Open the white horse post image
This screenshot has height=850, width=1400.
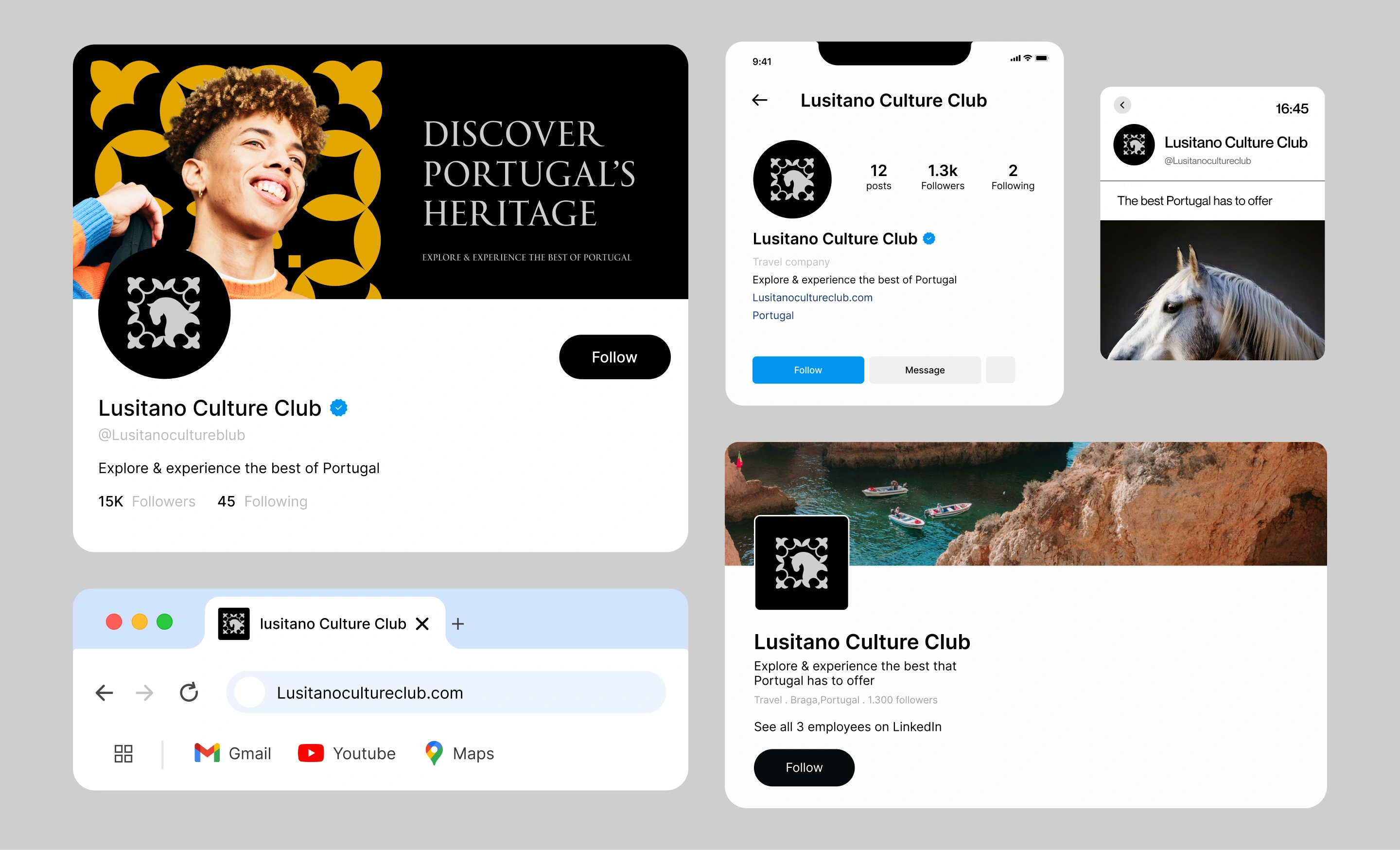click(x=1212, y=290)
